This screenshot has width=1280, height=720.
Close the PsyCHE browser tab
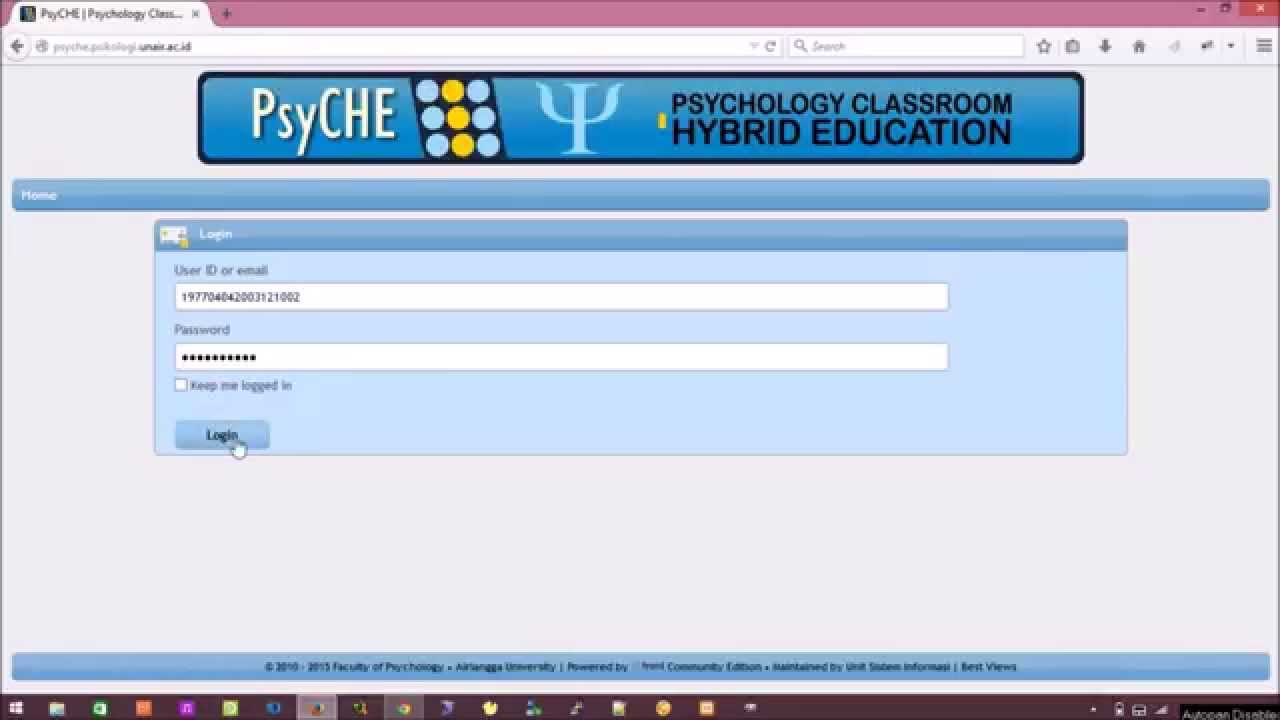tap(196, 14)
